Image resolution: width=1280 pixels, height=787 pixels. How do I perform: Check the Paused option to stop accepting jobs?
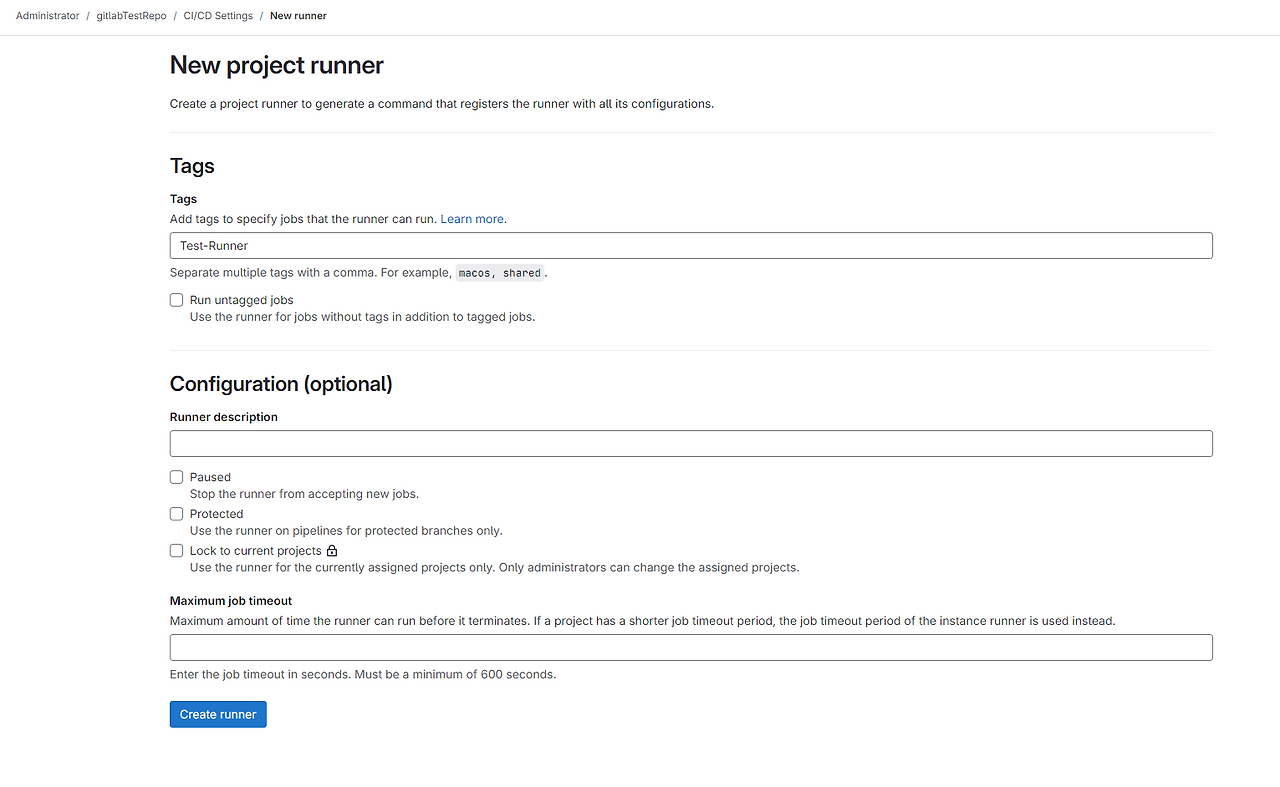click(x=176, y=477)
